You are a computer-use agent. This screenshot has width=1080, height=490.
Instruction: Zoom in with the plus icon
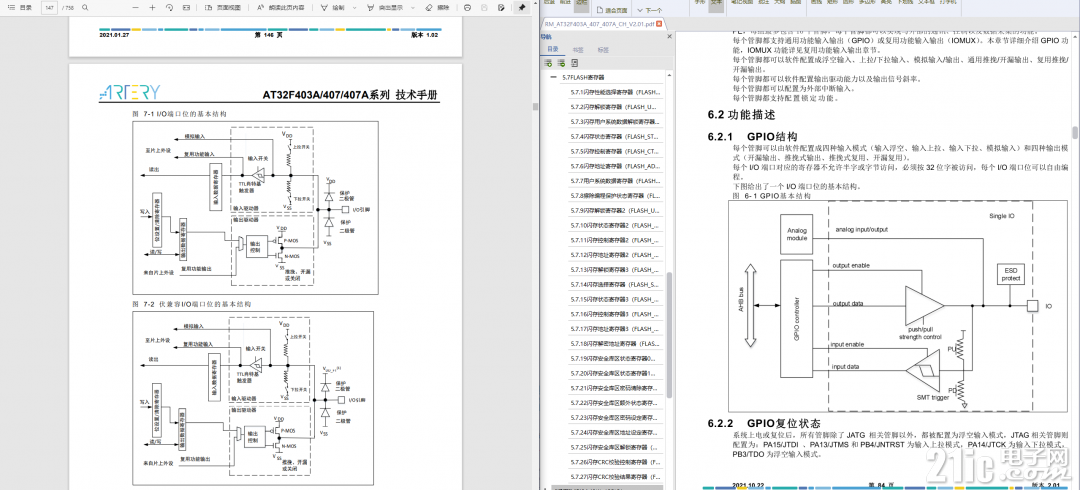(152, 8)
